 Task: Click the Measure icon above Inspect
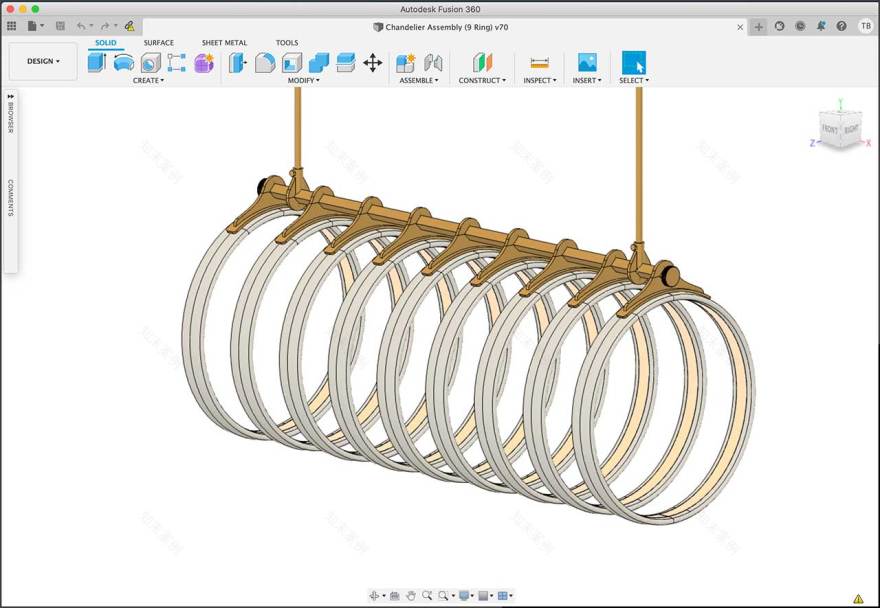539,63
